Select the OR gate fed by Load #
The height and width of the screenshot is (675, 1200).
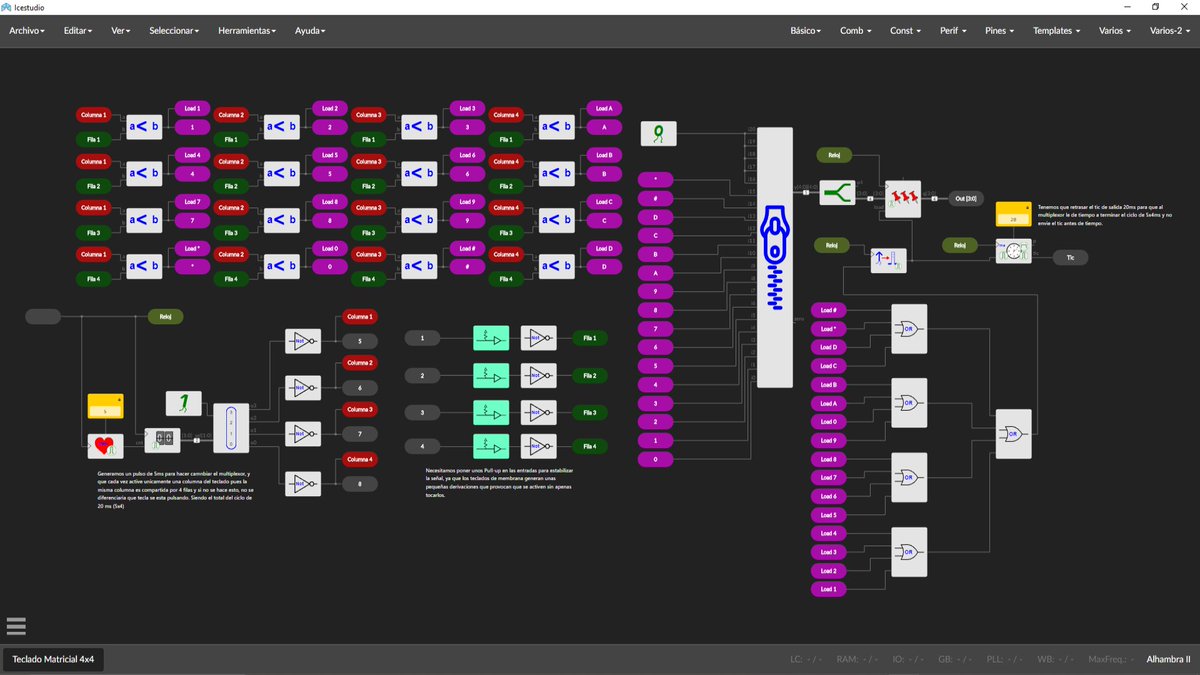(909, 328)
